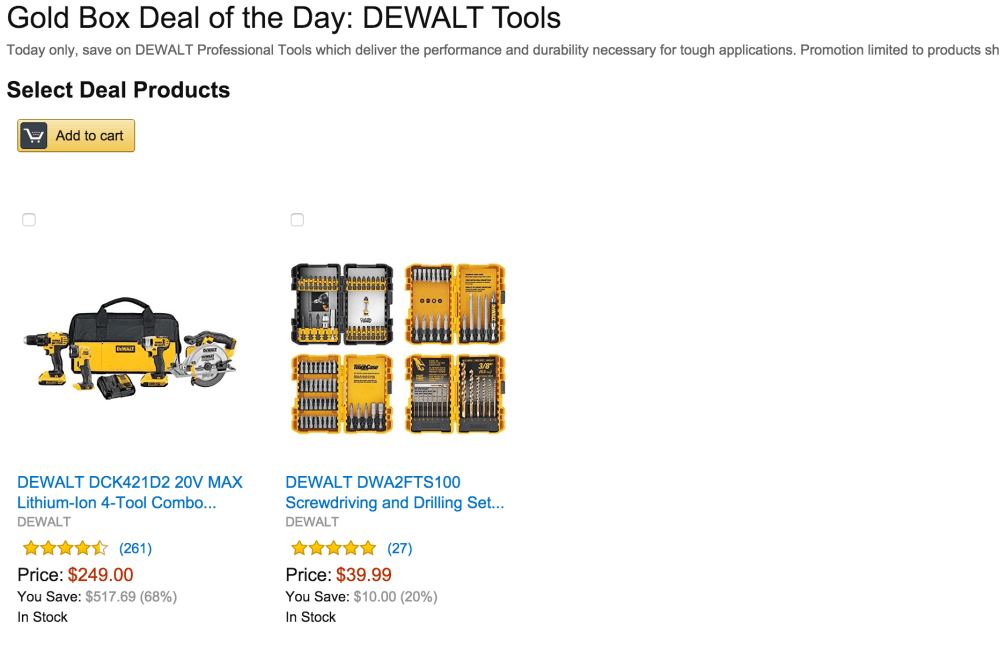Check the box for the DCK421D2 combo kit
This screenshot has height=654, width=1000.
(x=29, y=220)
